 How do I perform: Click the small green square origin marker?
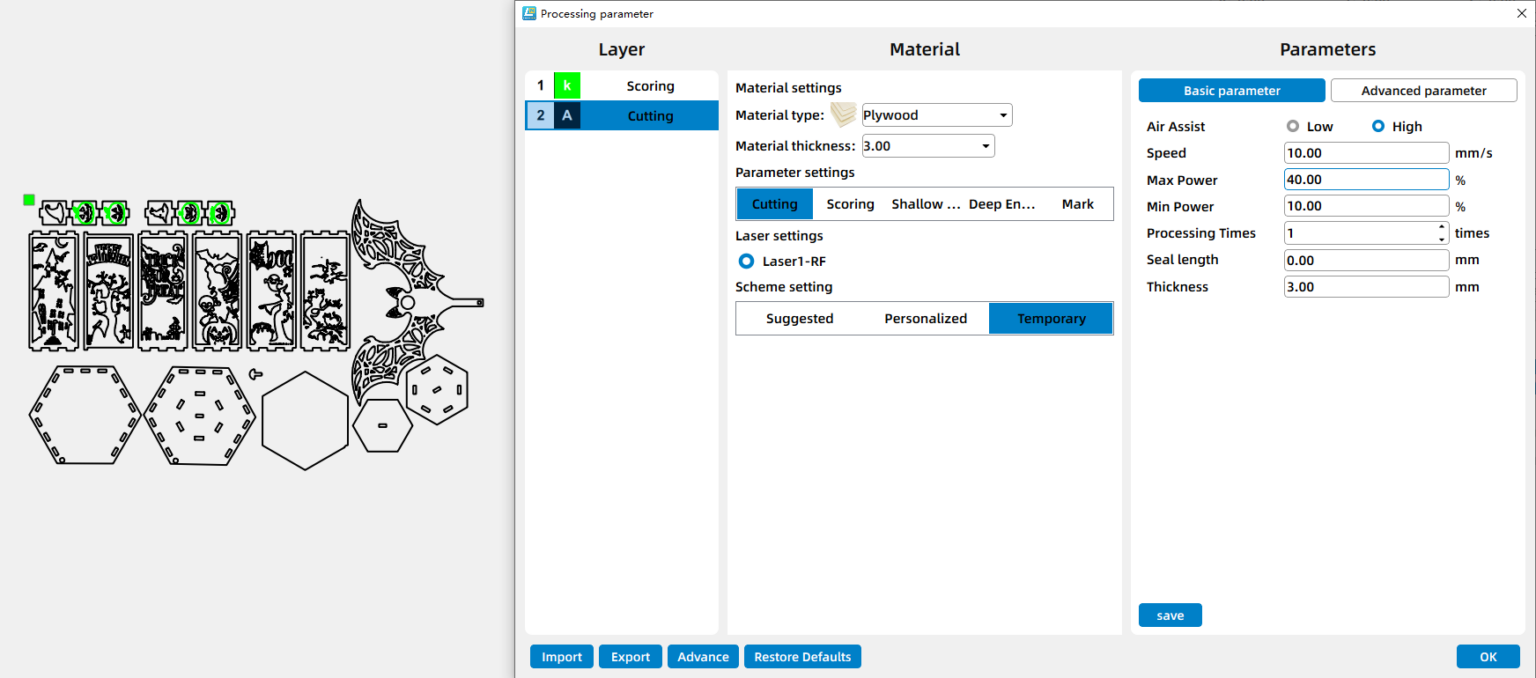tap(29, 200)
